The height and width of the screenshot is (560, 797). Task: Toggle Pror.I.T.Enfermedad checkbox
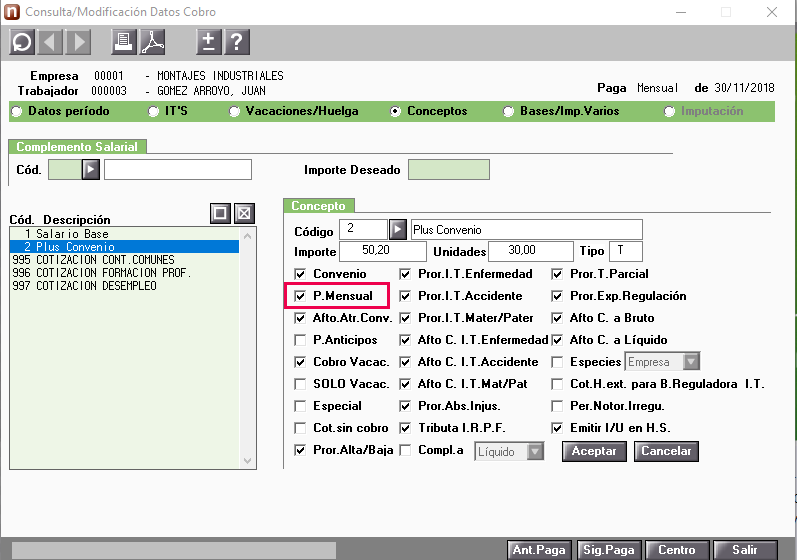coord(405,274)
